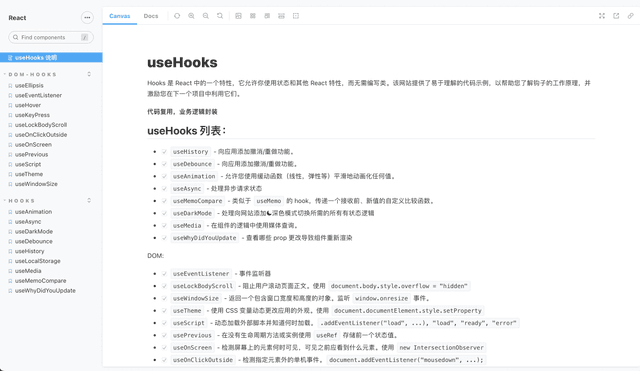Toggle the useEventListener checkbox in DOM list
This screenshot has height=371, width=640.
tap(164, 274)
